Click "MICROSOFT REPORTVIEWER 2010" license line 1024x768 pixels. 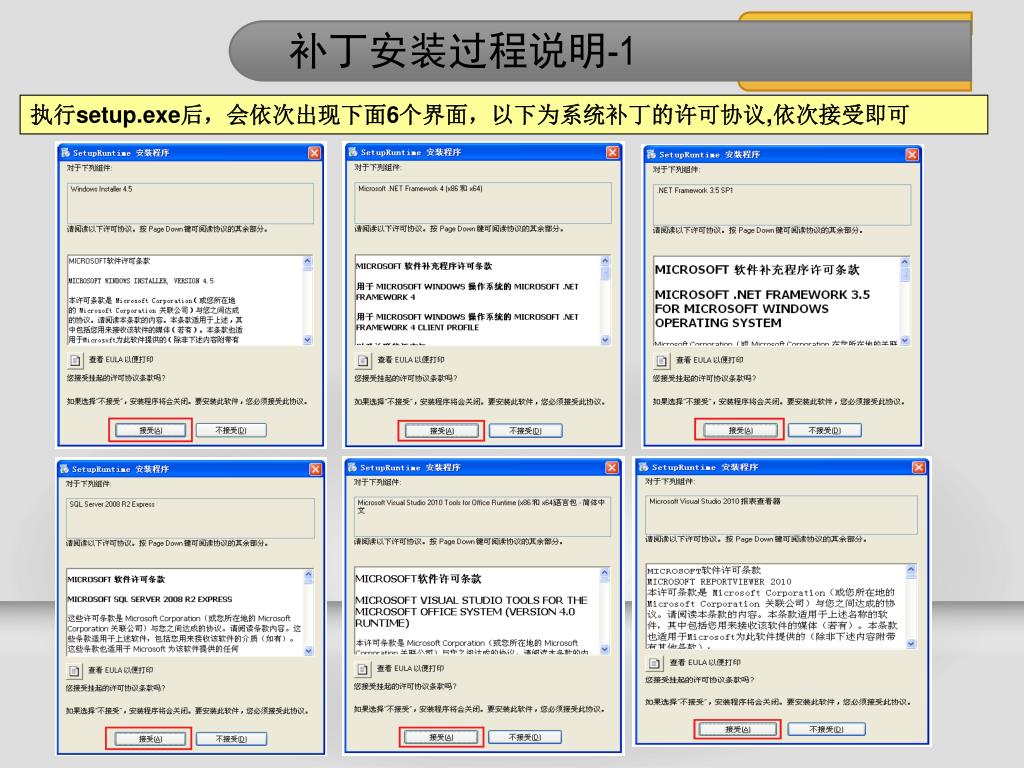tap(719, 582)
